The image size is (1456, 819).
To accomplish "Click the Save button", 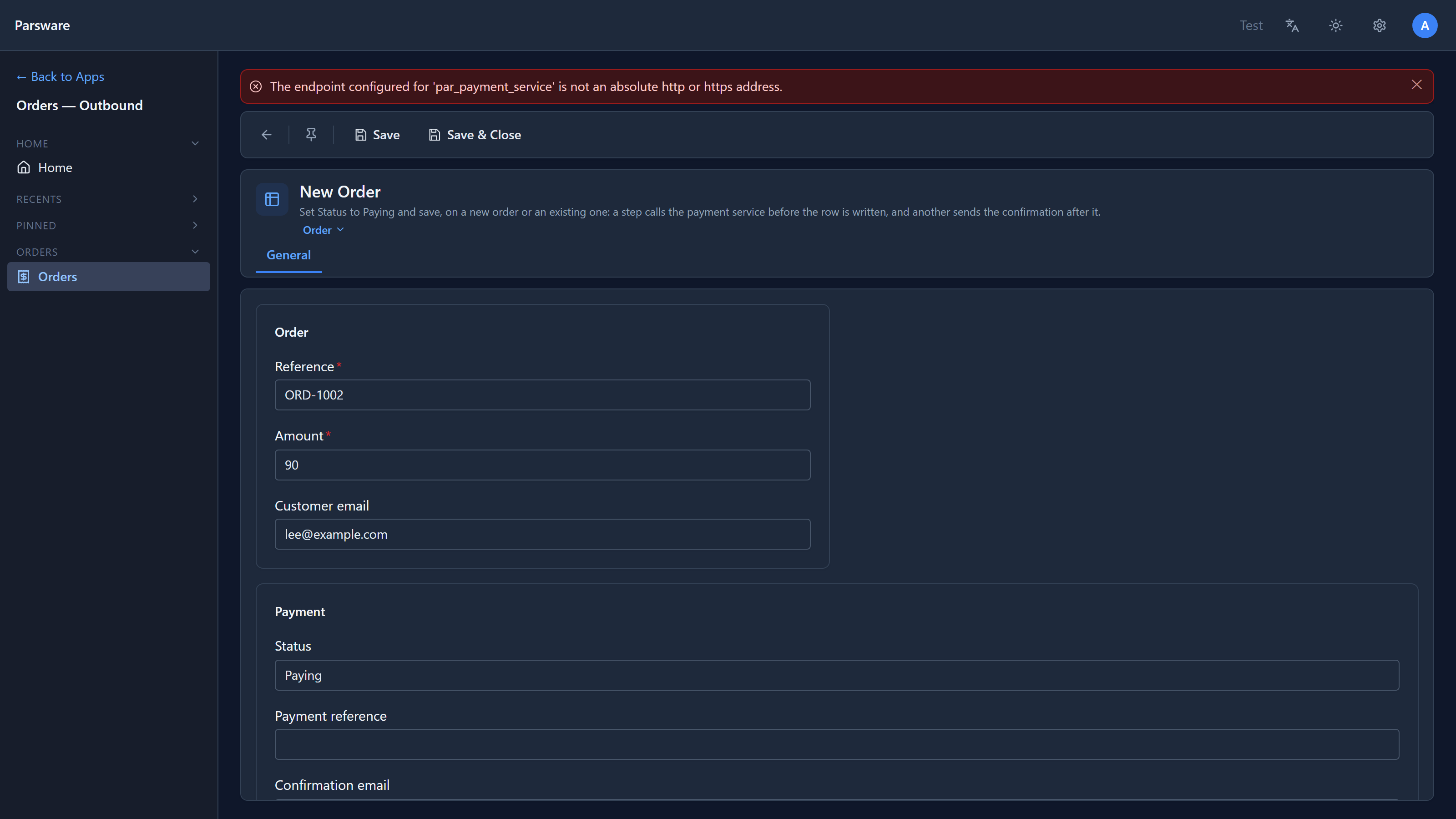I will pyautogui.click(x=377, y=135).
